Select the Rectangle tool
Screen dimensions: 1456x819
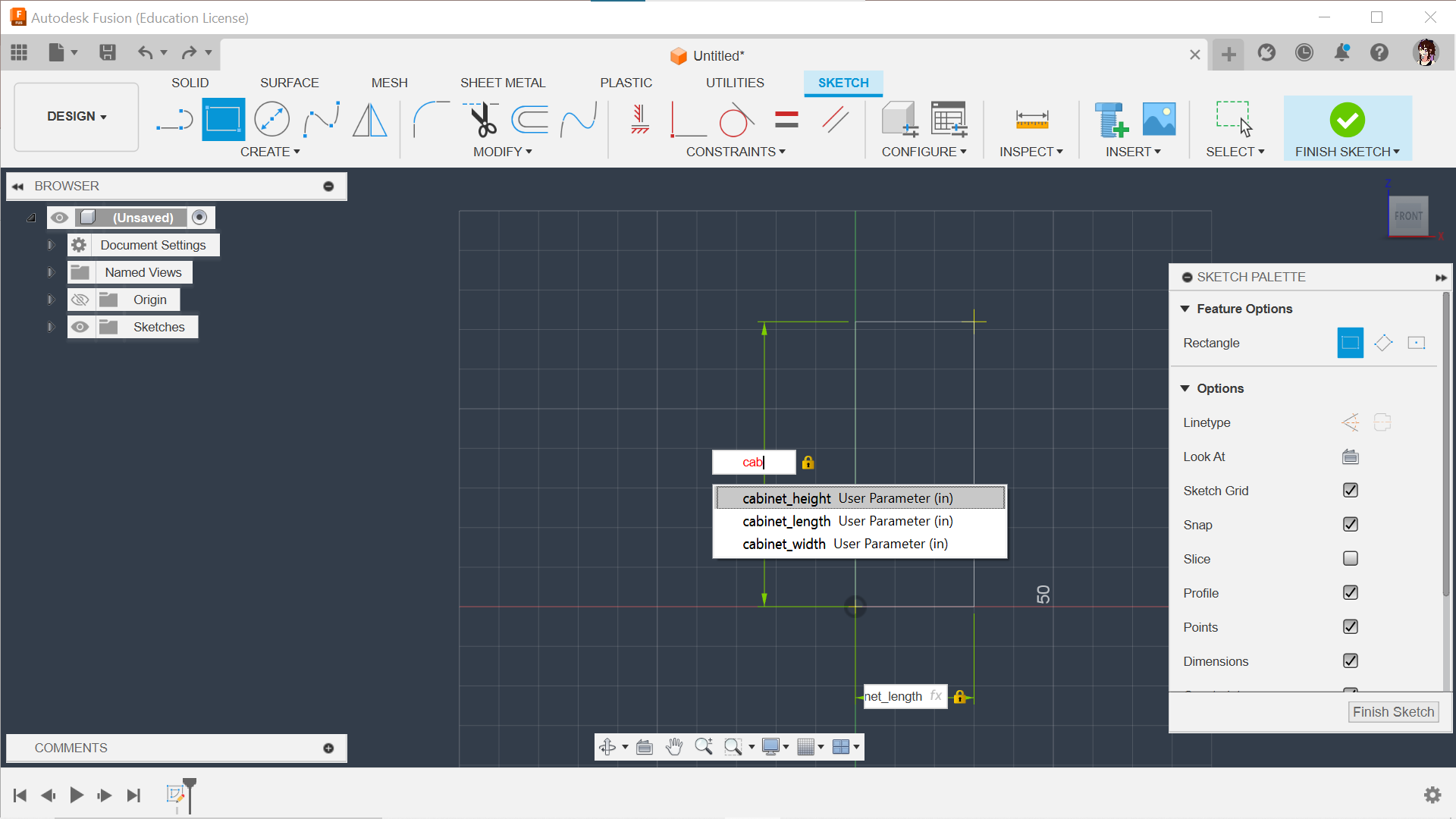(x=222, y=120)
